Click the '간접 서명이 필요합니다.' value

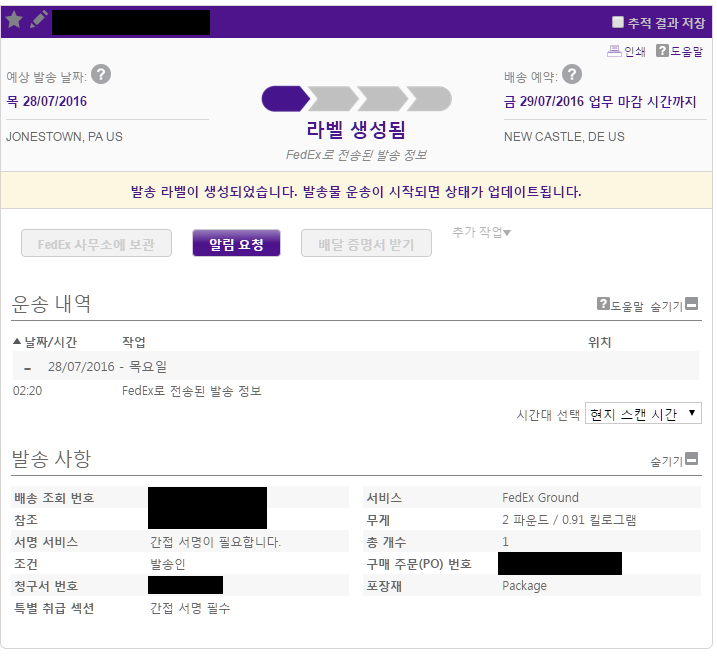point(215,542)
